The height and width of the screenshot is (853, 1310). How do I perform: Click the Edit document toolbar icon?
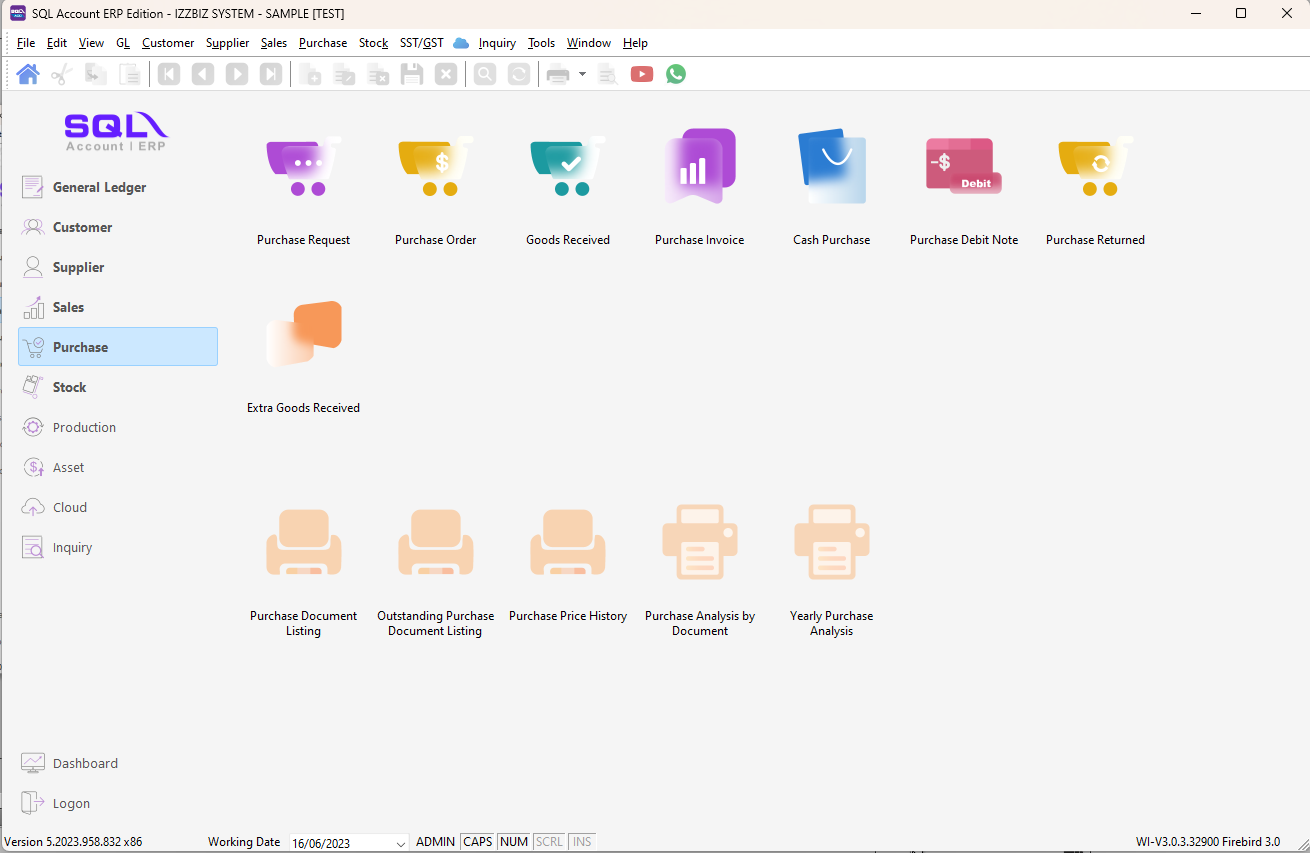coord(345,74)
